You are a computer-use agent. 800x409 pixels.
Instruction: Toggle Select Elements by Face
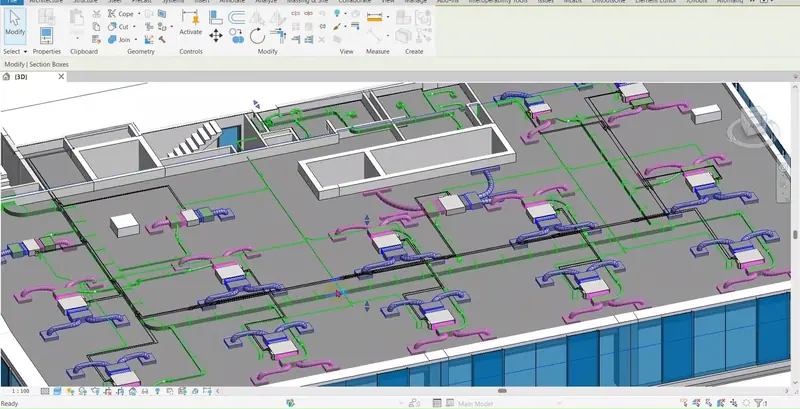pyautogui.click(x=722, y=403)
